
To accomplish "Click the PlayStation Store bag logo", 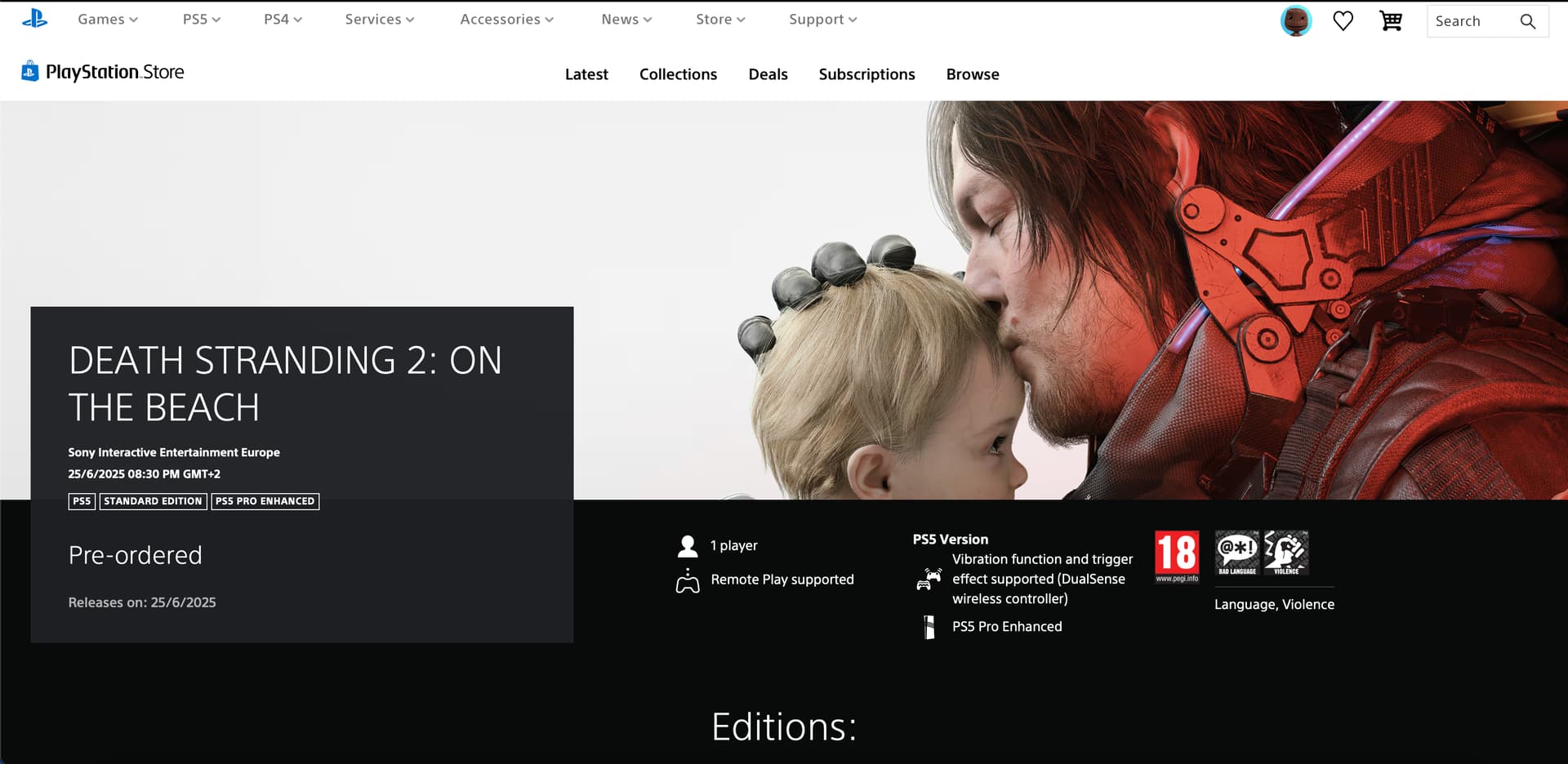I will (29, 72).
